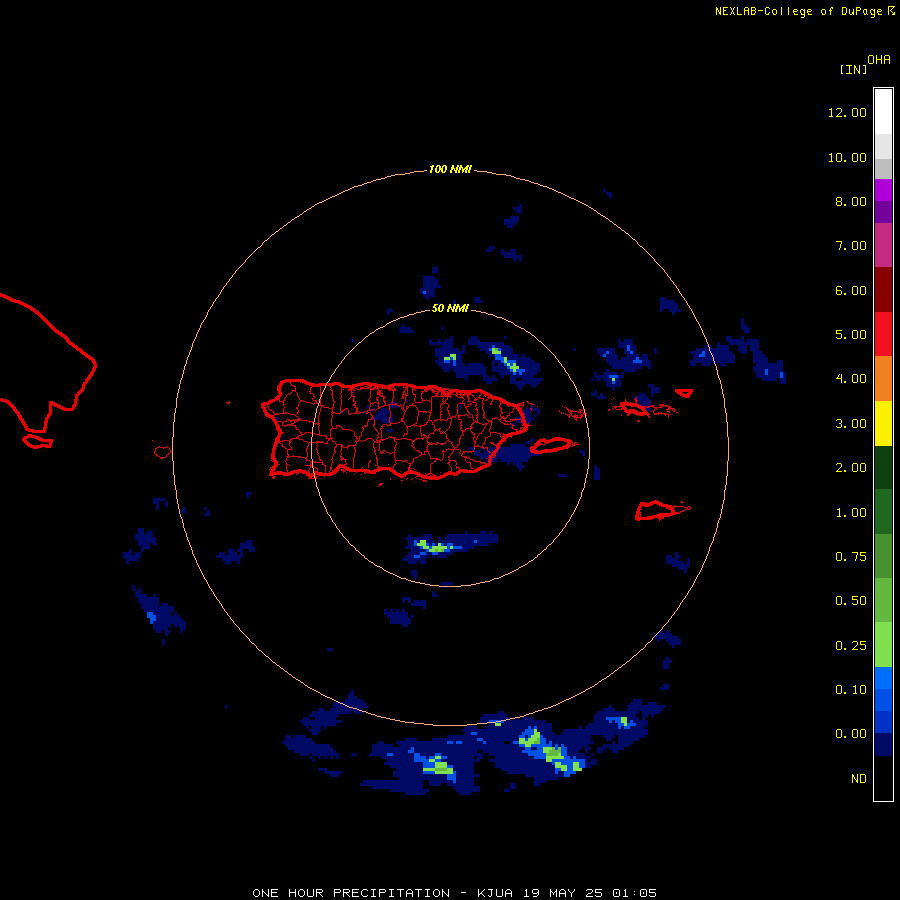This screenshot has width=900, height=900.
Task: Click the KJUA radar station identifier
Action: point(495,893)
